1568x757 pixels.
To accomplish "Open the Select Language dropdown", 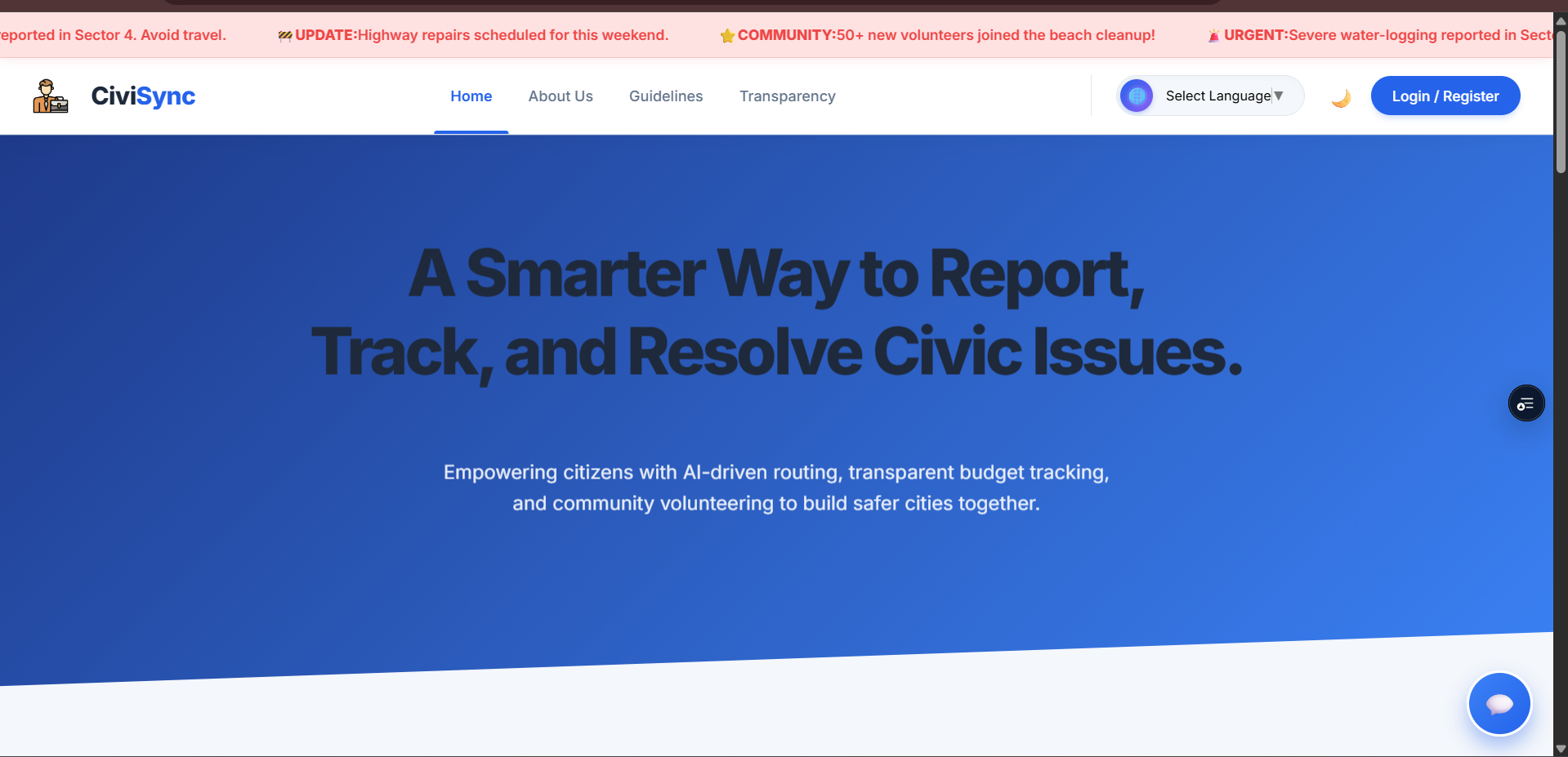I will (x=1219, y=96).
